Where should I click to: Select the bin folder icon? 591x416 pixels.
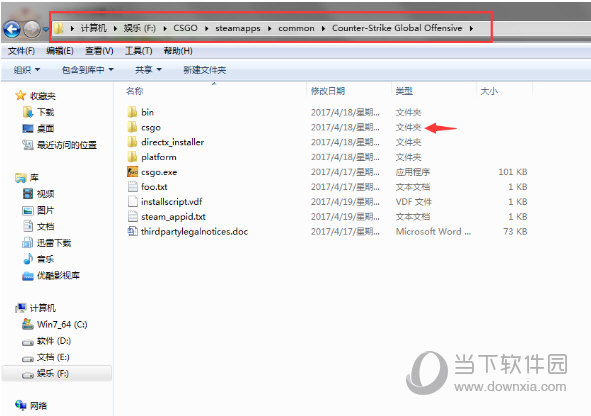[x=132, y=112]
